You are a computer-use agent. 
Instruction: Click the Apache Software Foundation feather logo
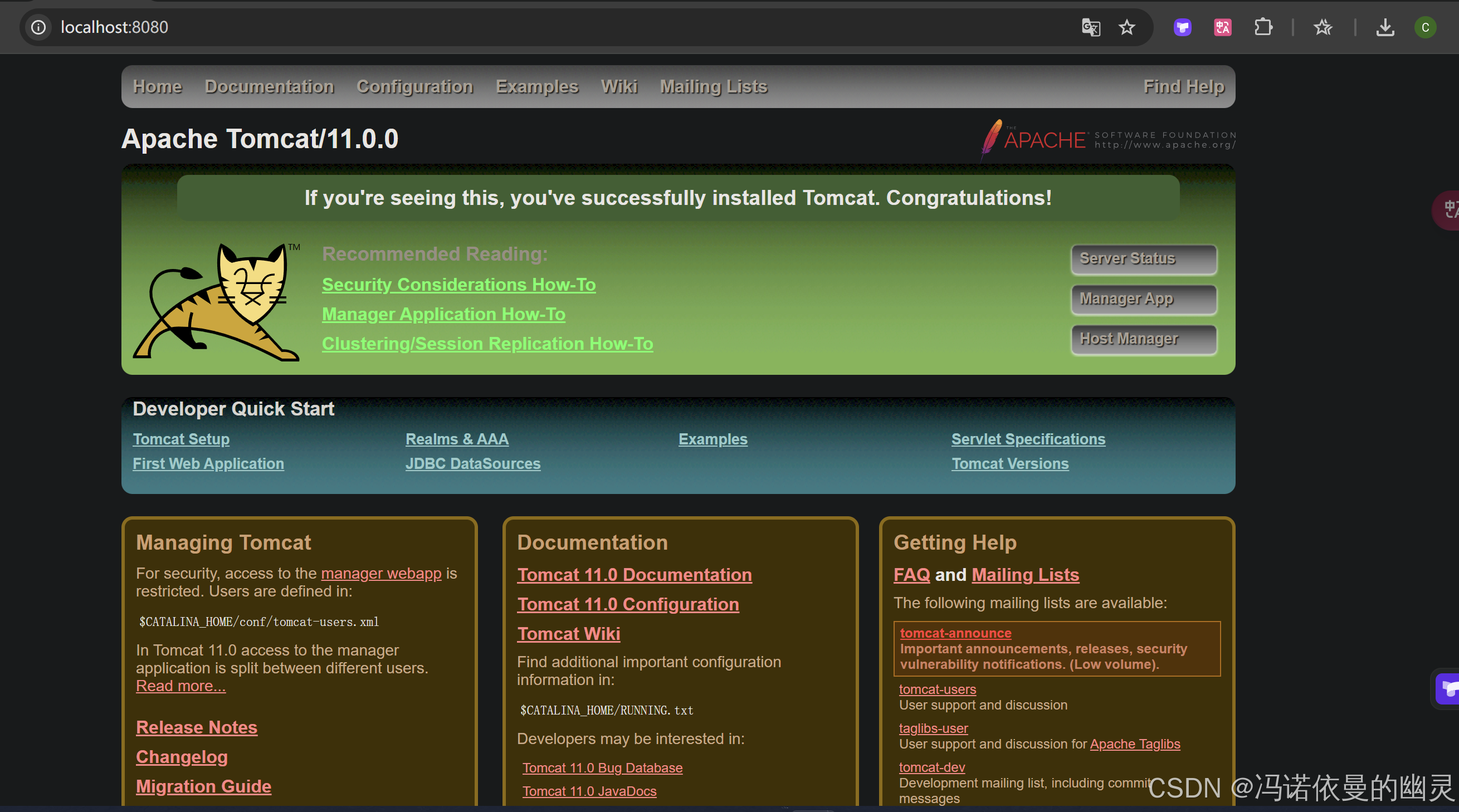pos(991,139)
